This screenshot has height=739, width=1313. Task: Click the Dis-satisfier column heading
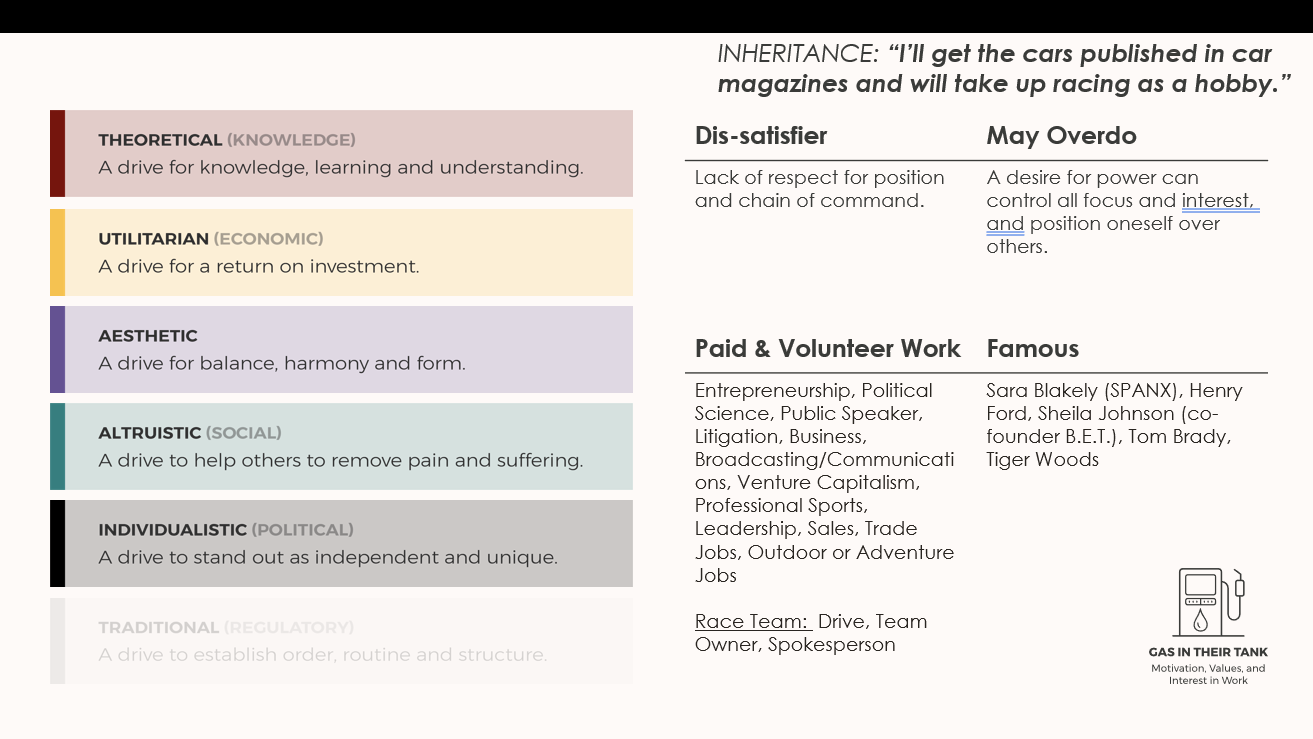point(761,136)
